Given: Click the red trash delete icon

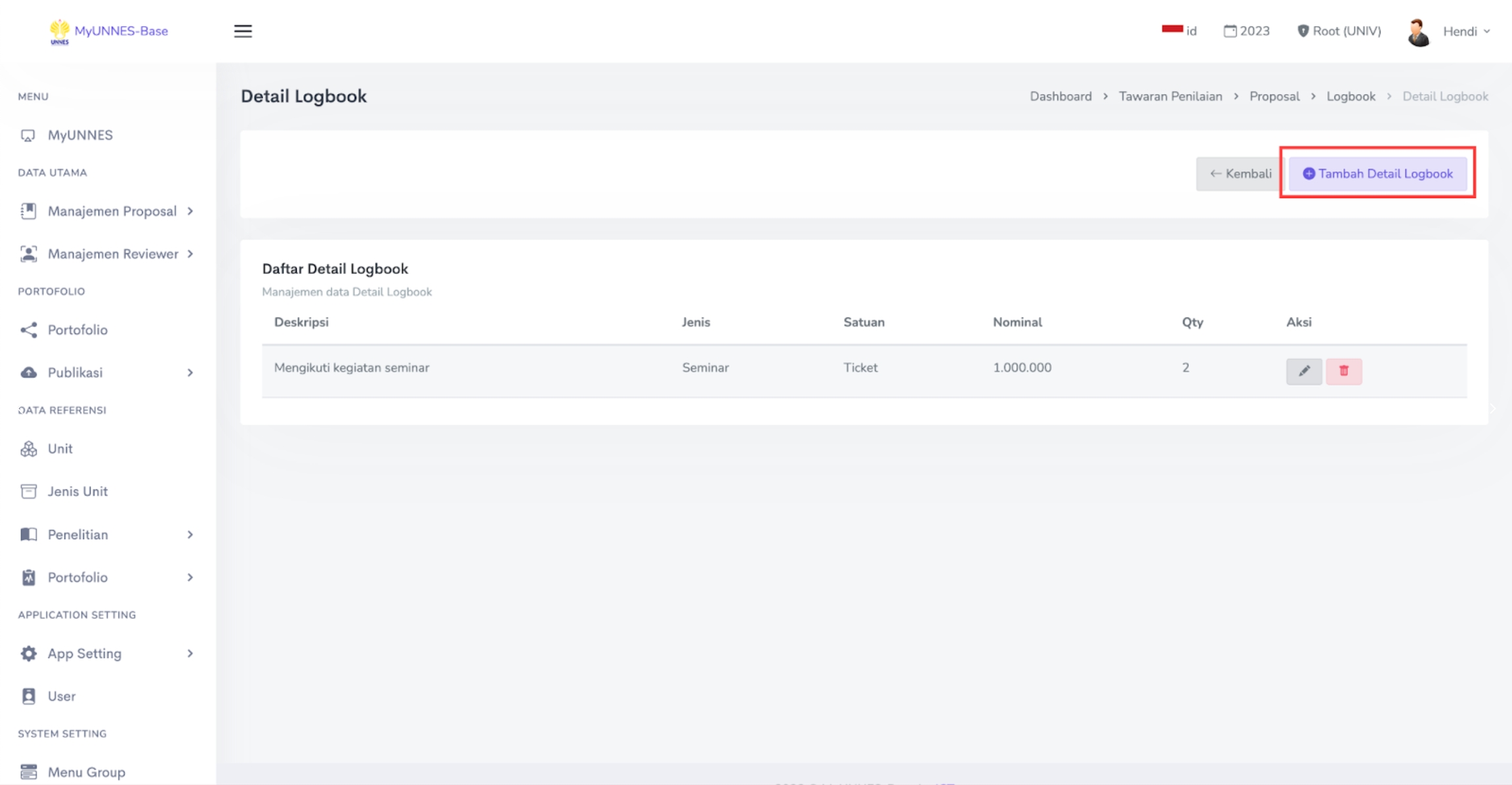Looking at the screenshot, I should [1343, 371].
